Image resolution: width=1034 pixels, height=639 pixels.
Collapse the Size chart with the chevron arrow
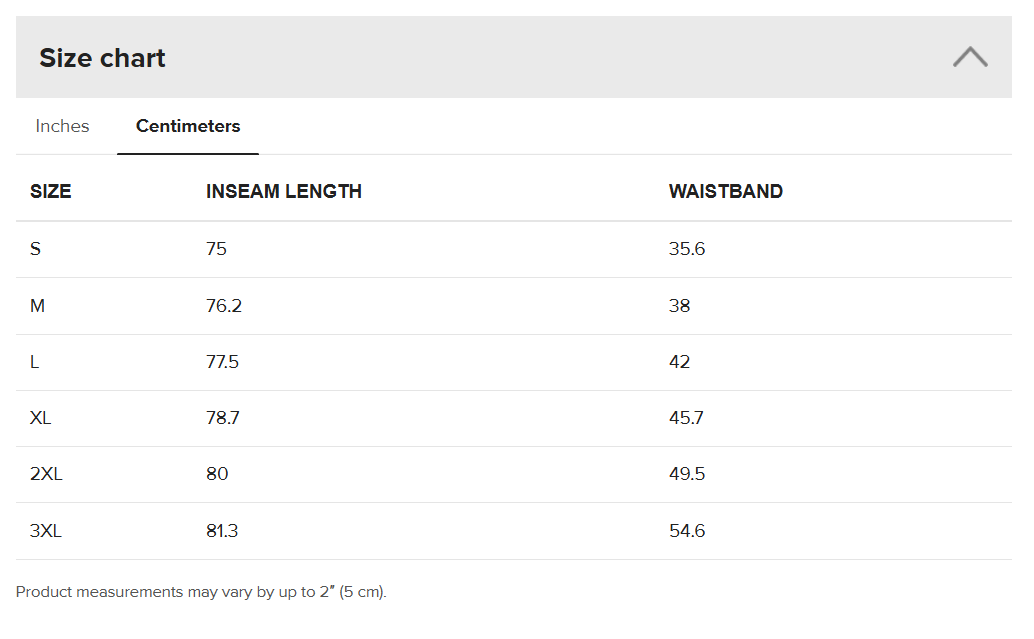(970, 57)
